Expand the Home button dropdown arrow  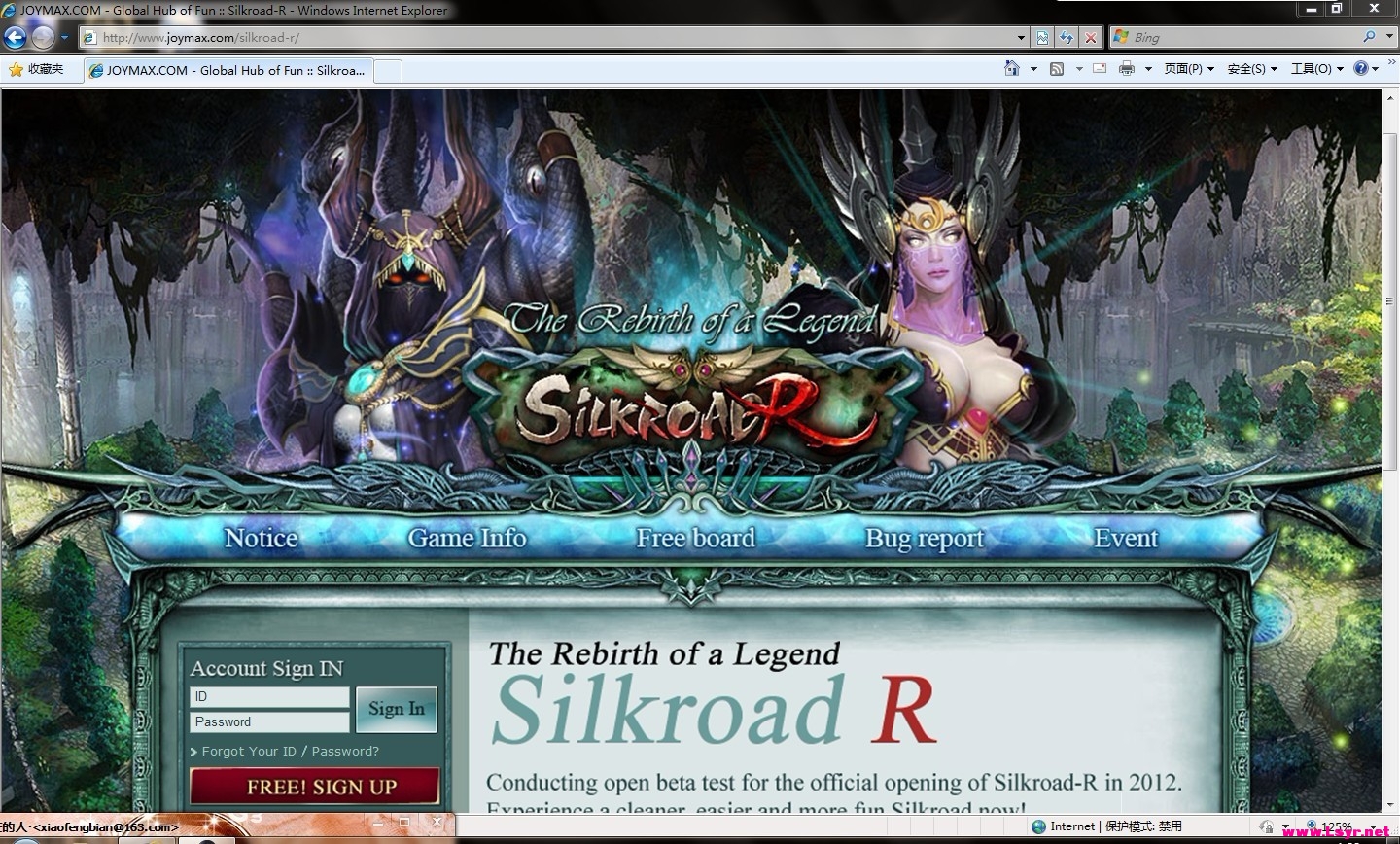pyautogui.click(x=1032, y=69)
